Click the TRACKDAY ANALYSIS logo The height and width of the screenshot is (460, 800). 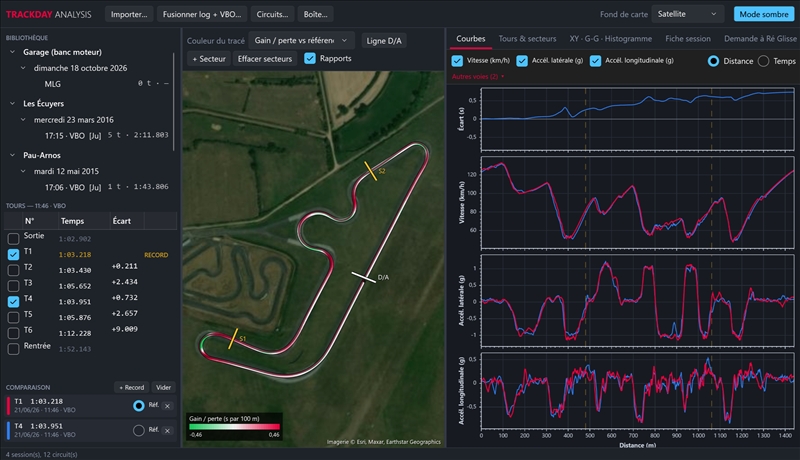(48, 14)
